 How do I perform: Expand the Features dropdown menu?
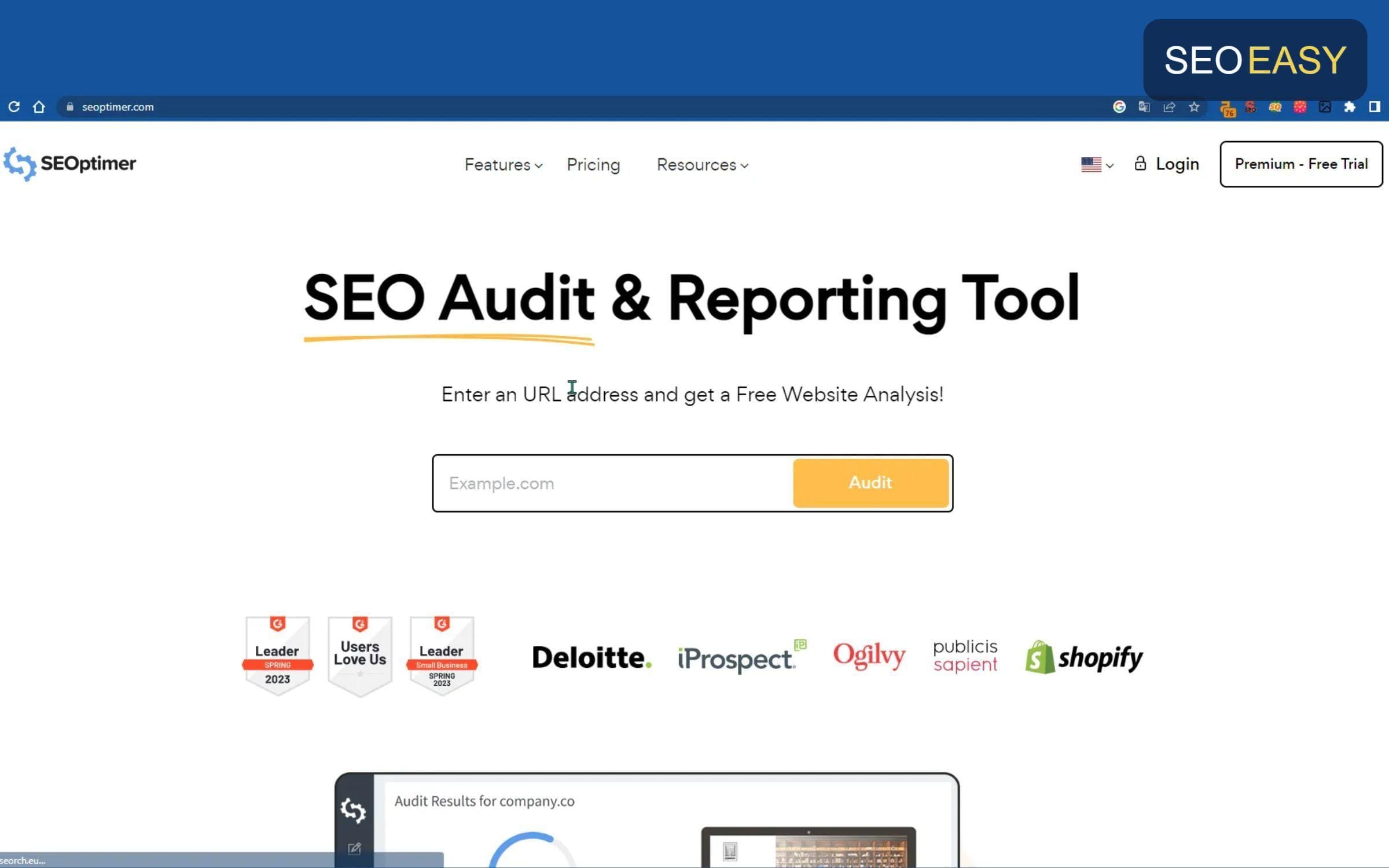[504, 165]
